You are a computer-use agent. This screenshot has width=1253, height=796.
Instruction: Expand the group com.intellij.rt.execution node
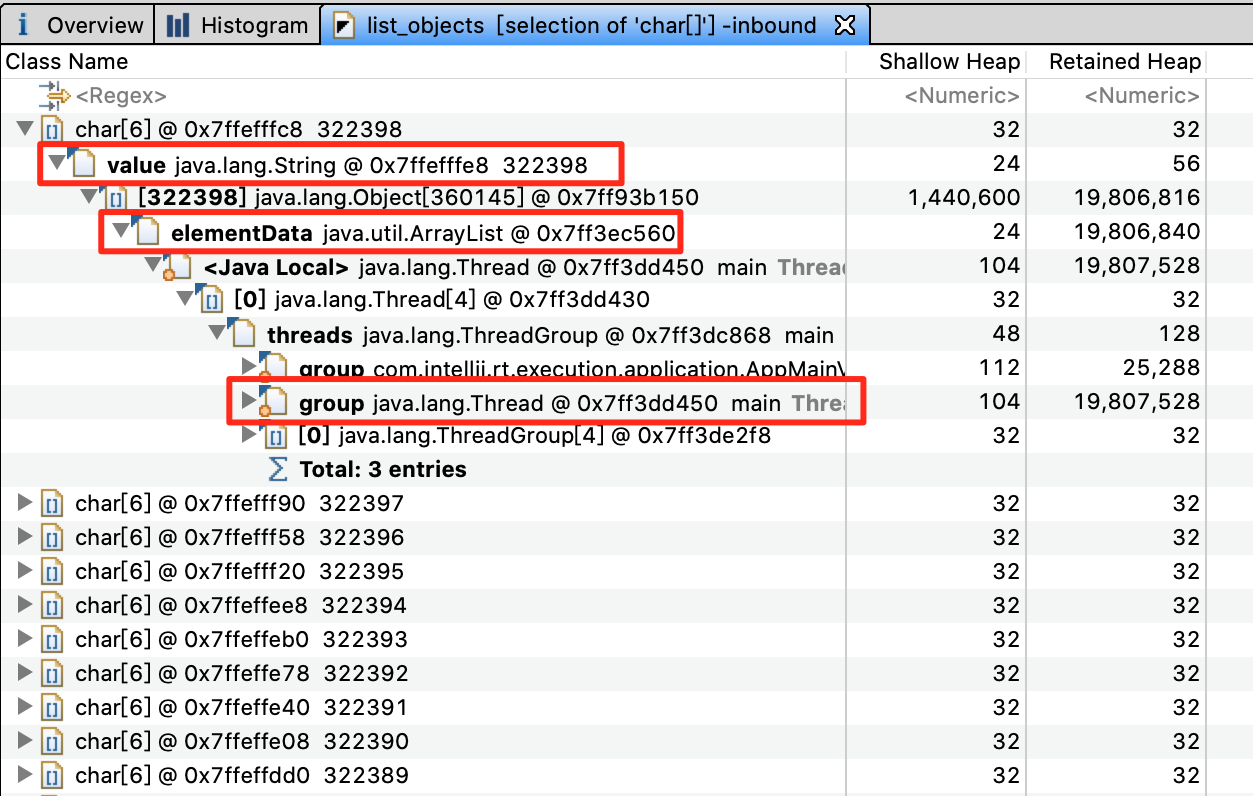coord(249,367)
